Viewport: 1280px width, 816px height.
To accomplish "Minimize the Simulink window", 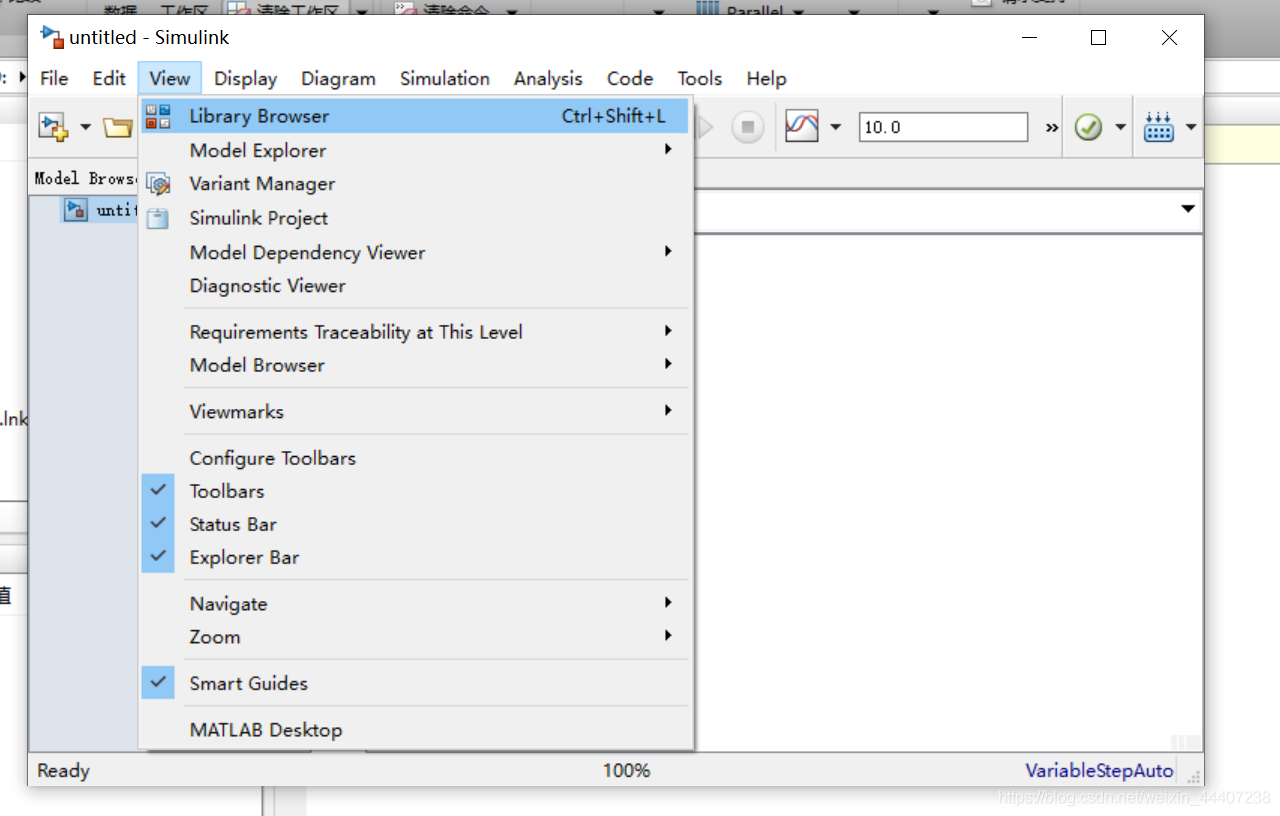I will pyautogui.click(x=1029, y=37).
